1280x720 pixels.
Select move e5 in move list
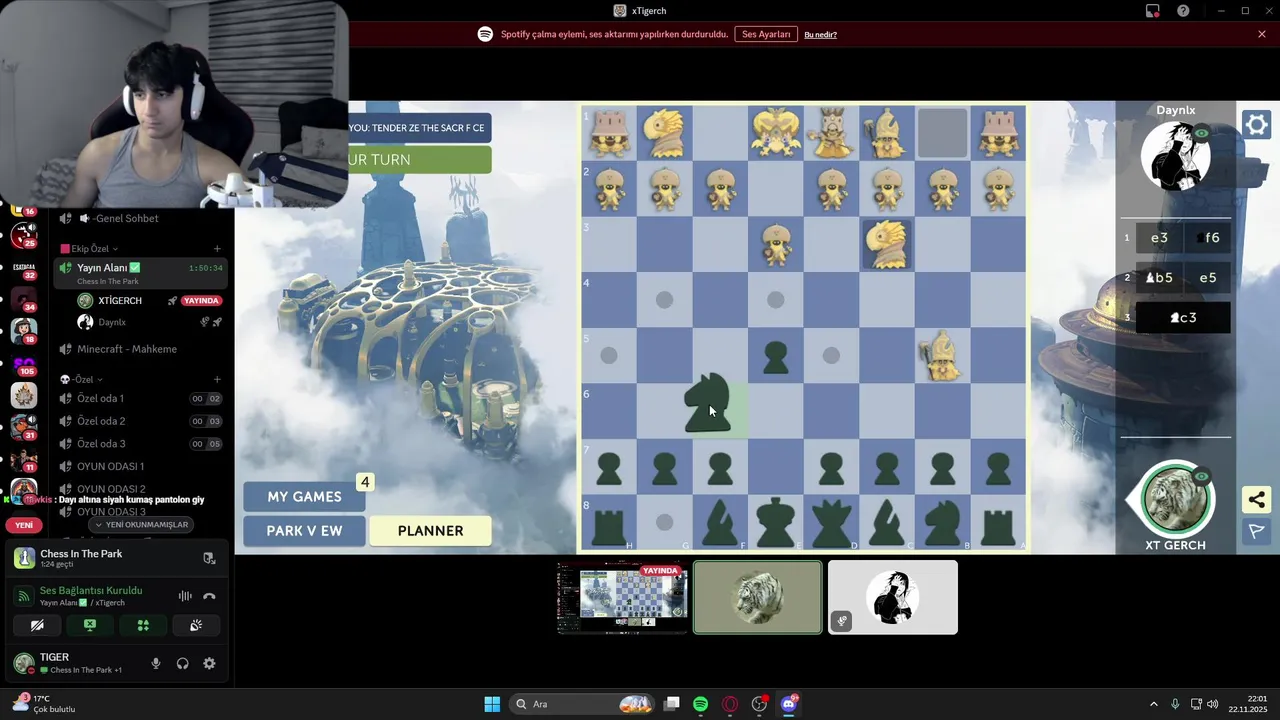click(1208, 278)
